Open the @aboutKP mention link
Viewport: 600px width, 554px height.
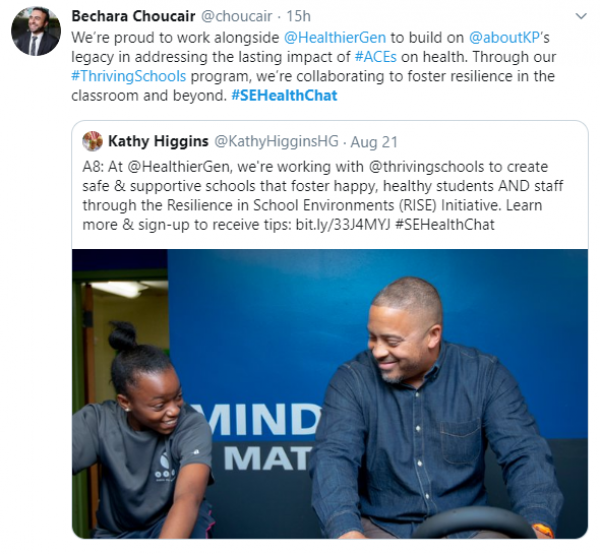click(x=504, y=37)
